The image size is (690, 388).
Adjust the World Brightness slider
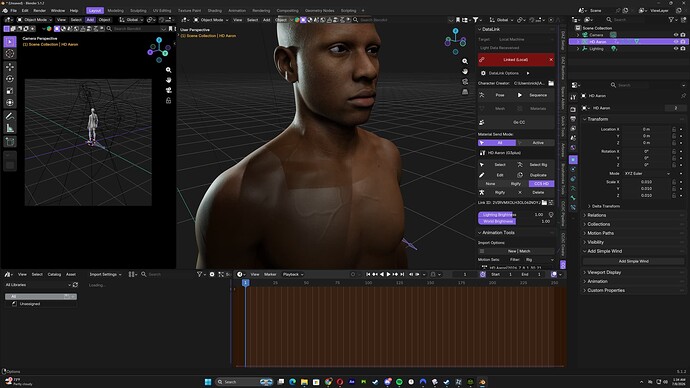(515, 221)
